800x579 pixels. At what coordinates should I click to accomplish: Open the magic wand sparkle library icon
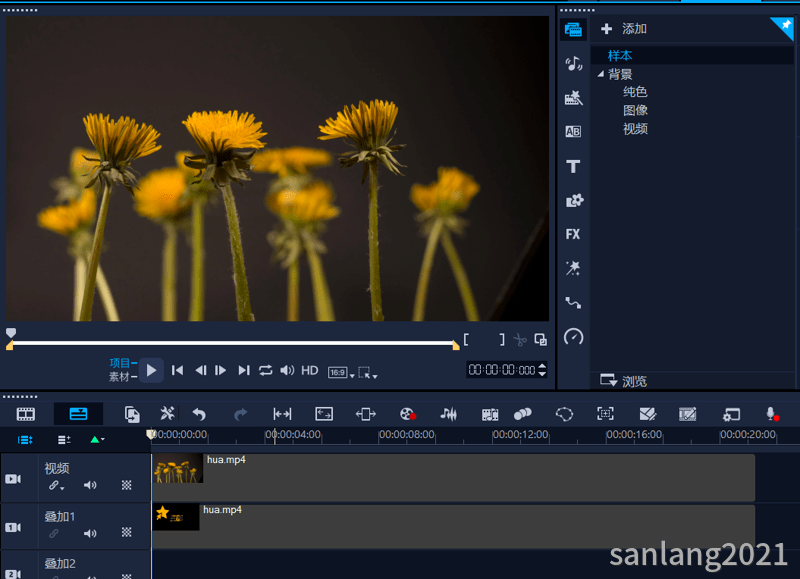[573, 268]
